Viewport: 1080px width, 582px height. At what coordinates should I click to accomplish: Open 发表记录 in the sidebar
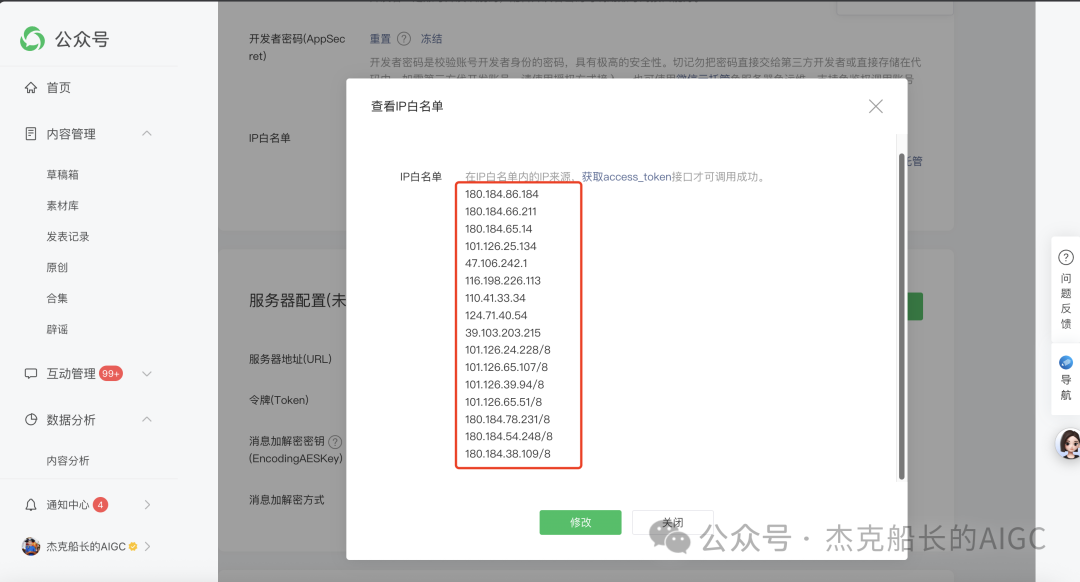tap(68, 237)
